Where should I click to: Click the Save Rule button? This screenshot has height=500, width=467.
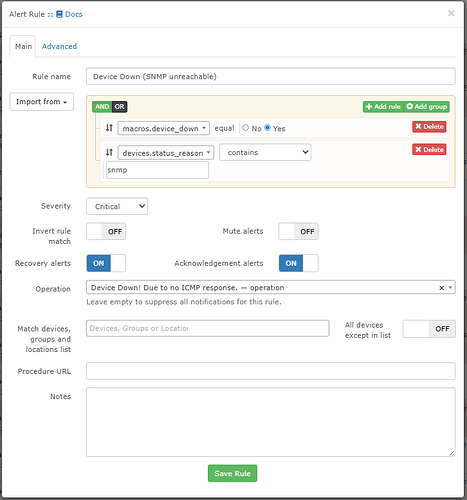232,473
